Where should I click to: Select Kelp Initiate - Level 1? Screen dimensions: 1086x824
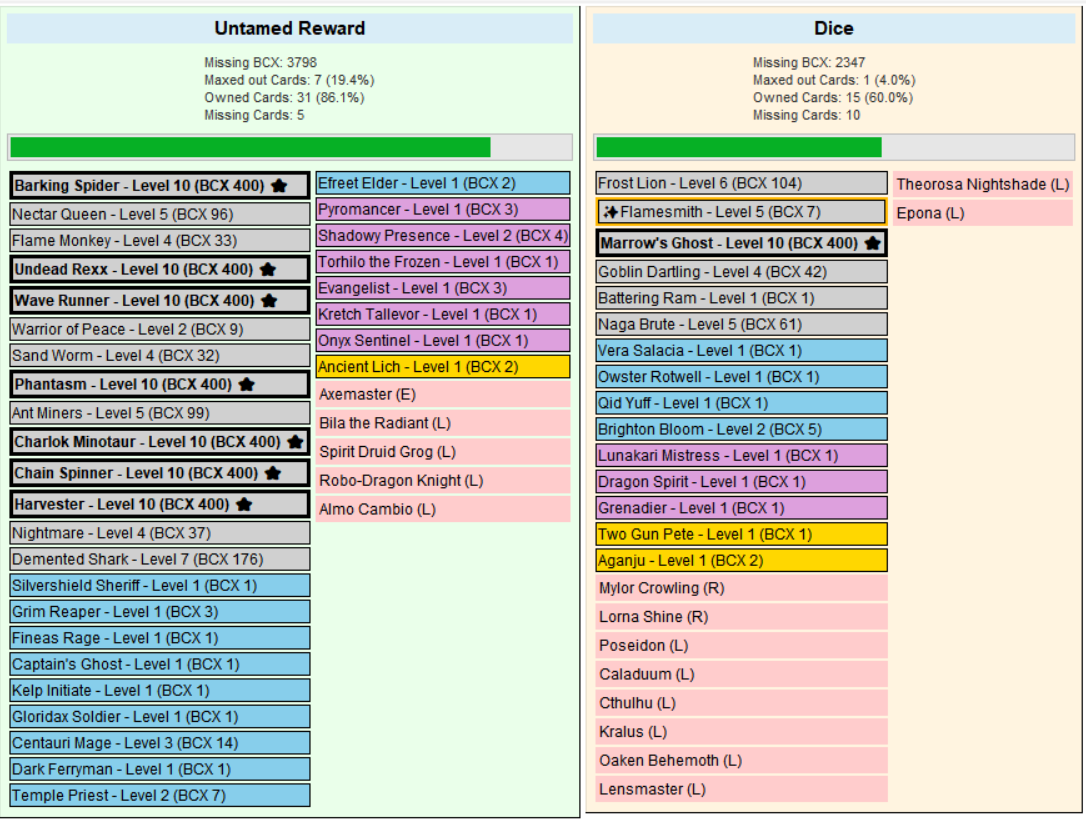point(160,691)
